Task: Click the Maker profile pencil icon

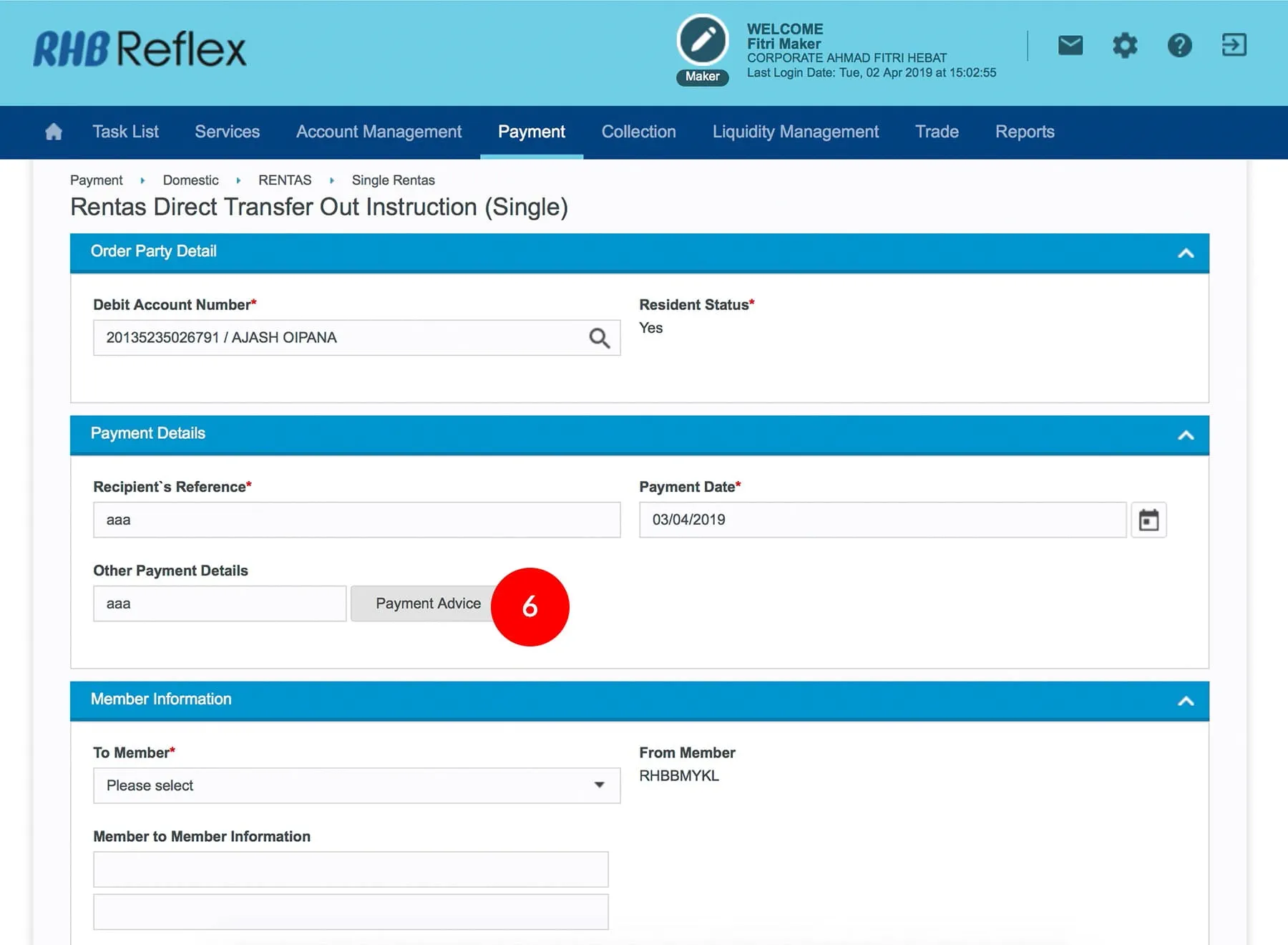Action: 702,40
